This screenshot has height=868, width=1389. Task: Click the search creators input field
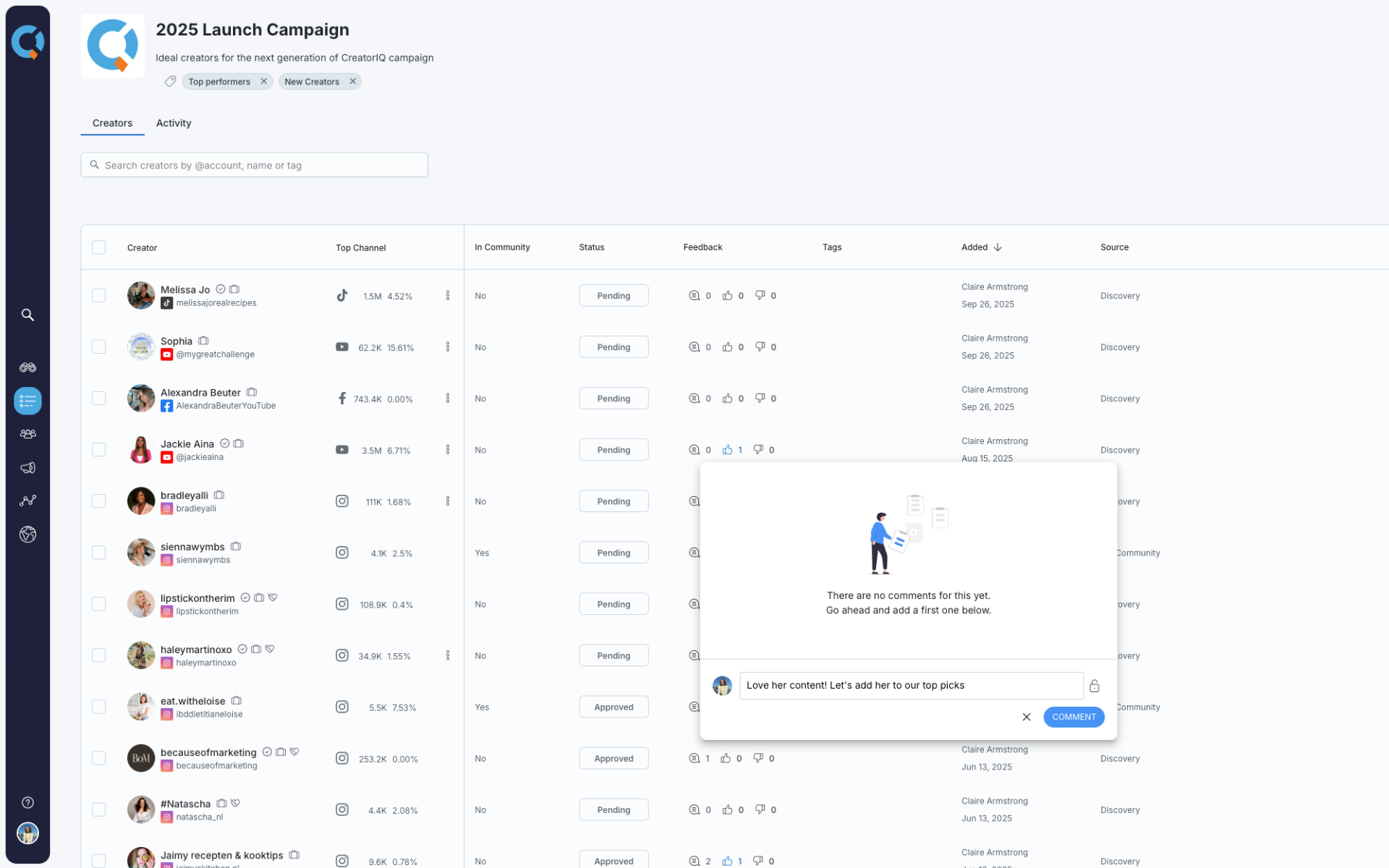pos(255,165)
